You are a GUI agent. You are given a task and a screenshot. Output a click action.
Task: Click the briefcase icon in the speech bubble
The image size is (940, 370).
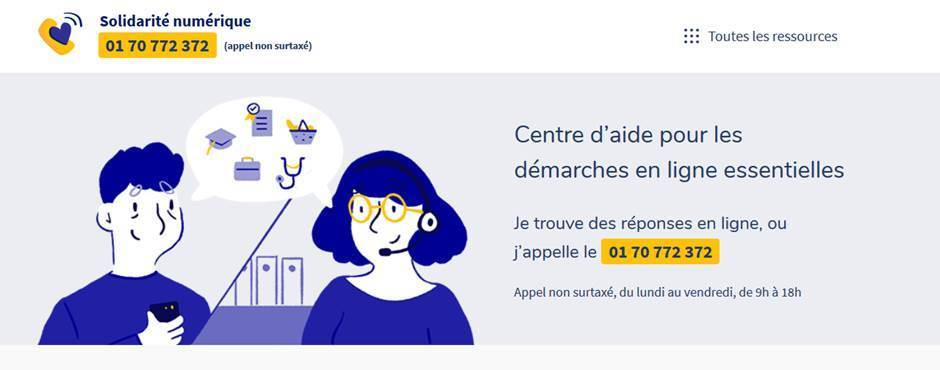pos(247,169)
